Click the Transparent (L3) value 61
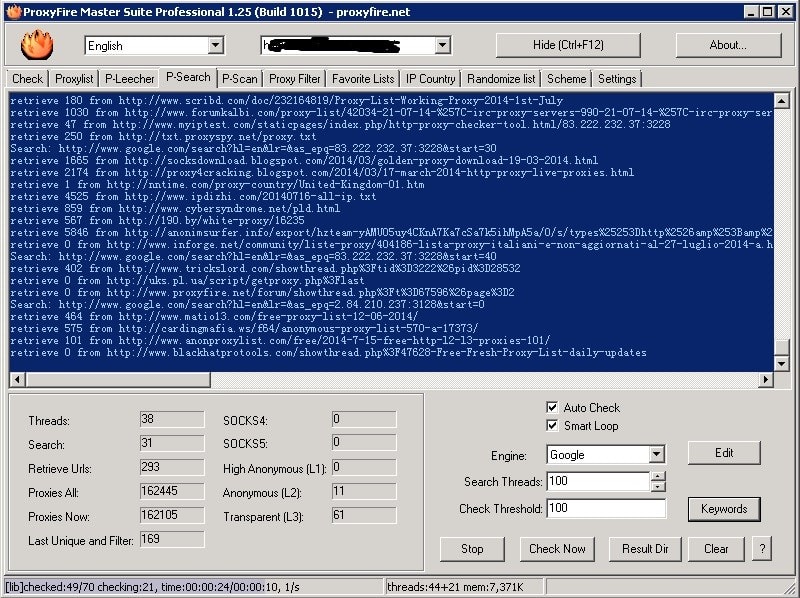Viewport: 800px width, 598px height. click(x=364, y=515)
